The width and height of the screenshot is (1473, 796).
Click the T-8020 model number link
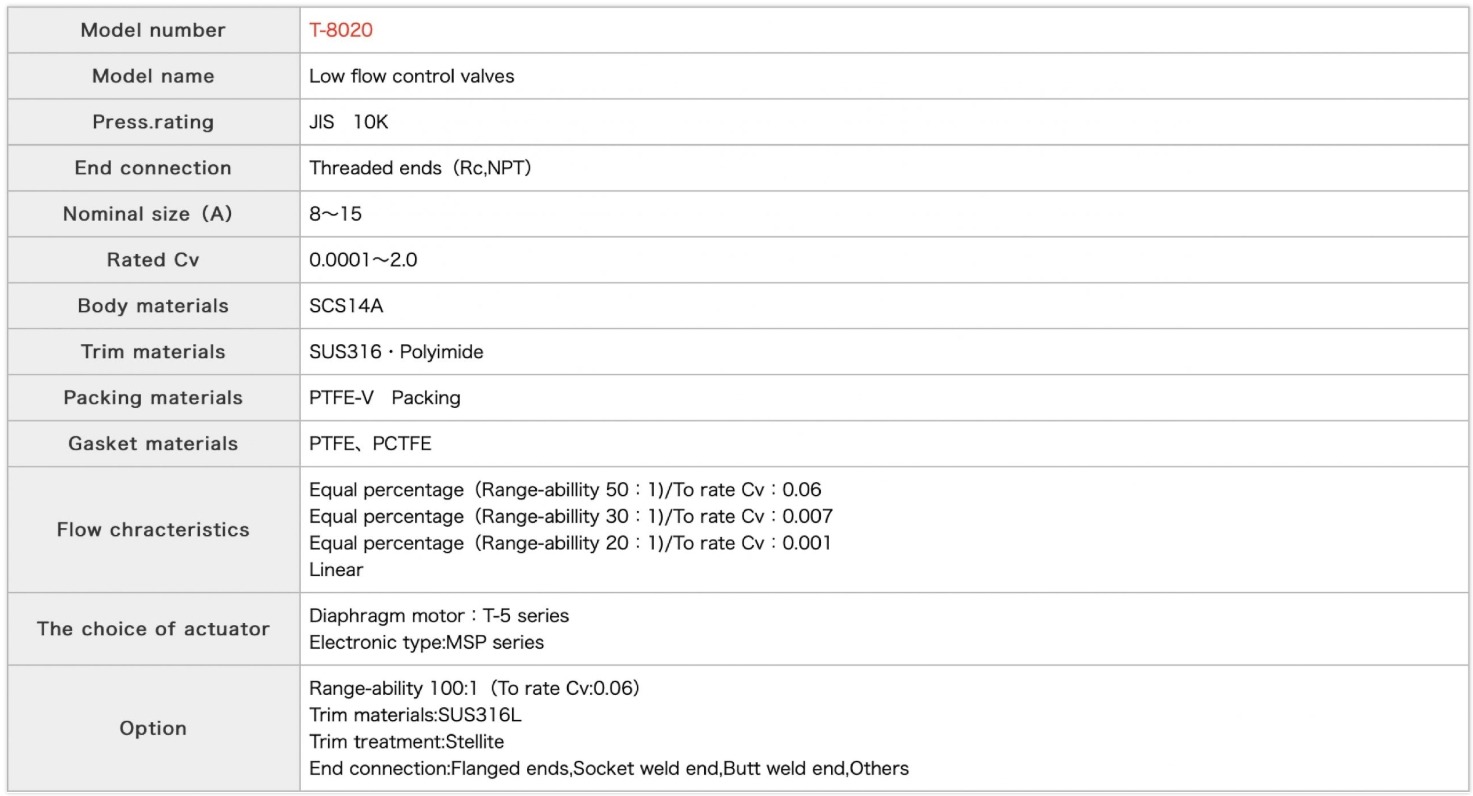click(341, 30)
